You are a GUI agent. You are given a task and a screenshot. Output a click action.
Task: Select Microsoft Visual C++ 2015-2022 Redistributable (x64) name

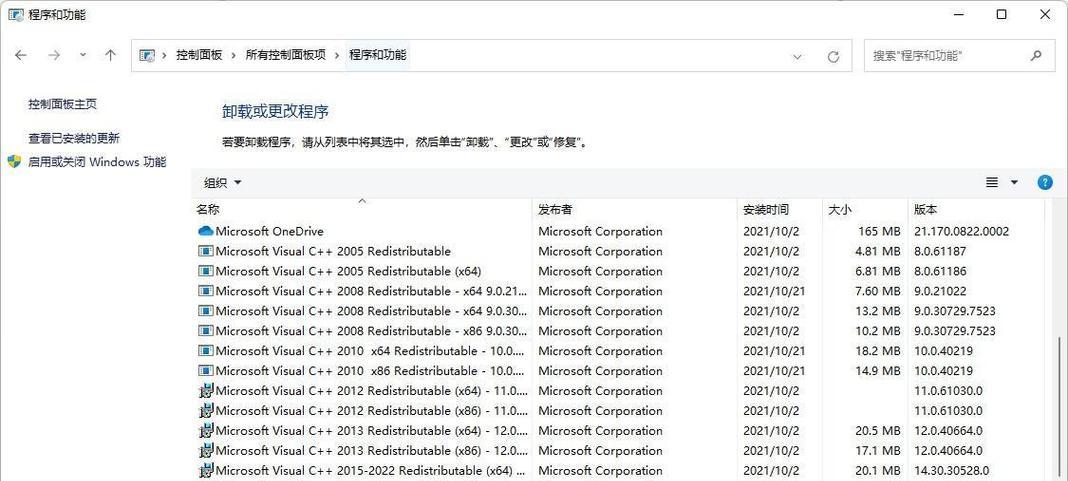371,471
